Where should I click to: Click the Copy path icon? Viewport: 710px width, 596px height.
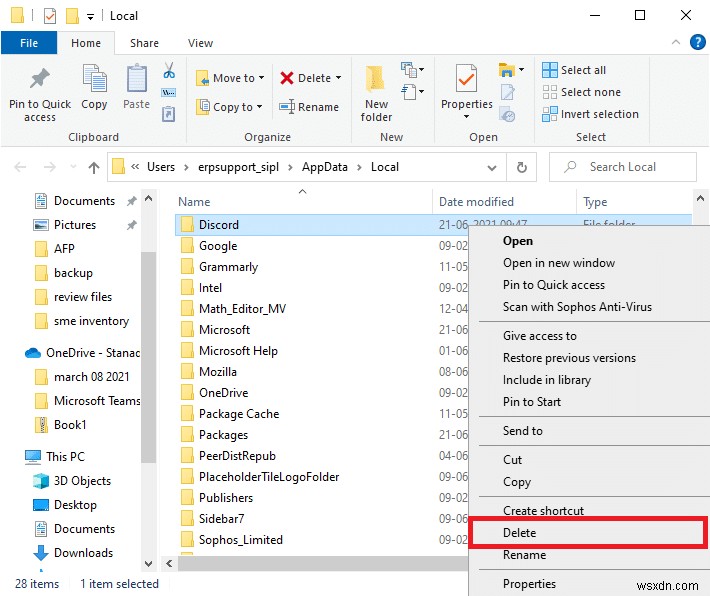[168, 92]
